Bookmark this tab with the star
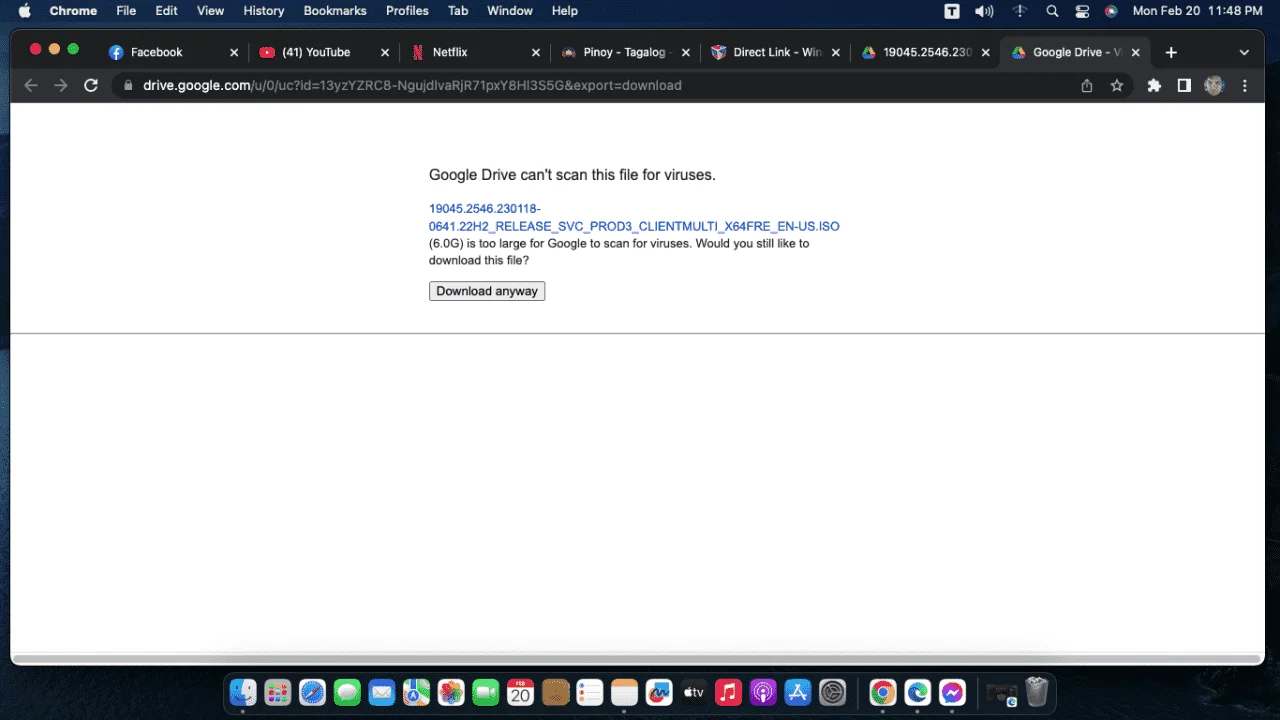Viewport: 1280px width, 720px height. 1117,86
